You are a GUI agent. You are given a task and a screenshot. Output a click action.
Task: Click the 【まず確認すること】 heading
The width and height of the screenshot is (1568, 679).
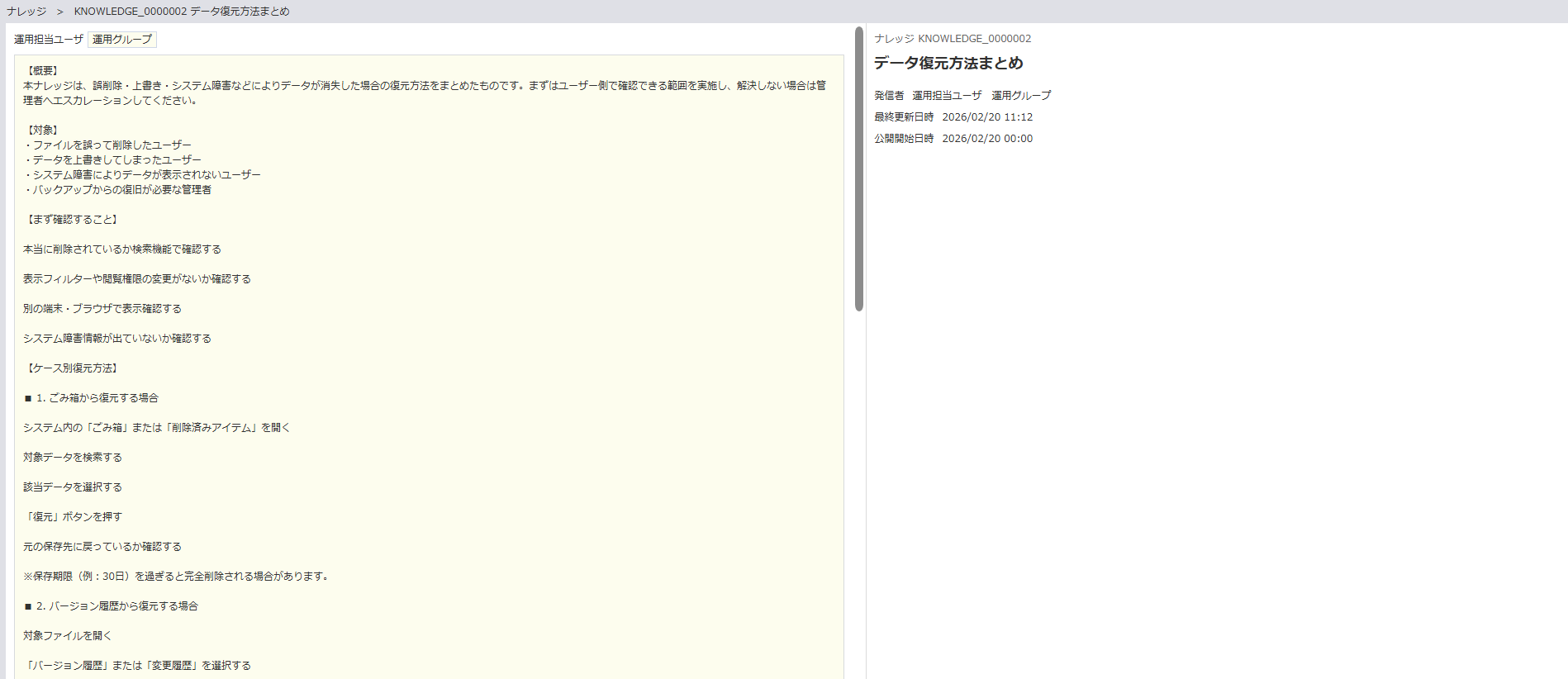73,220
